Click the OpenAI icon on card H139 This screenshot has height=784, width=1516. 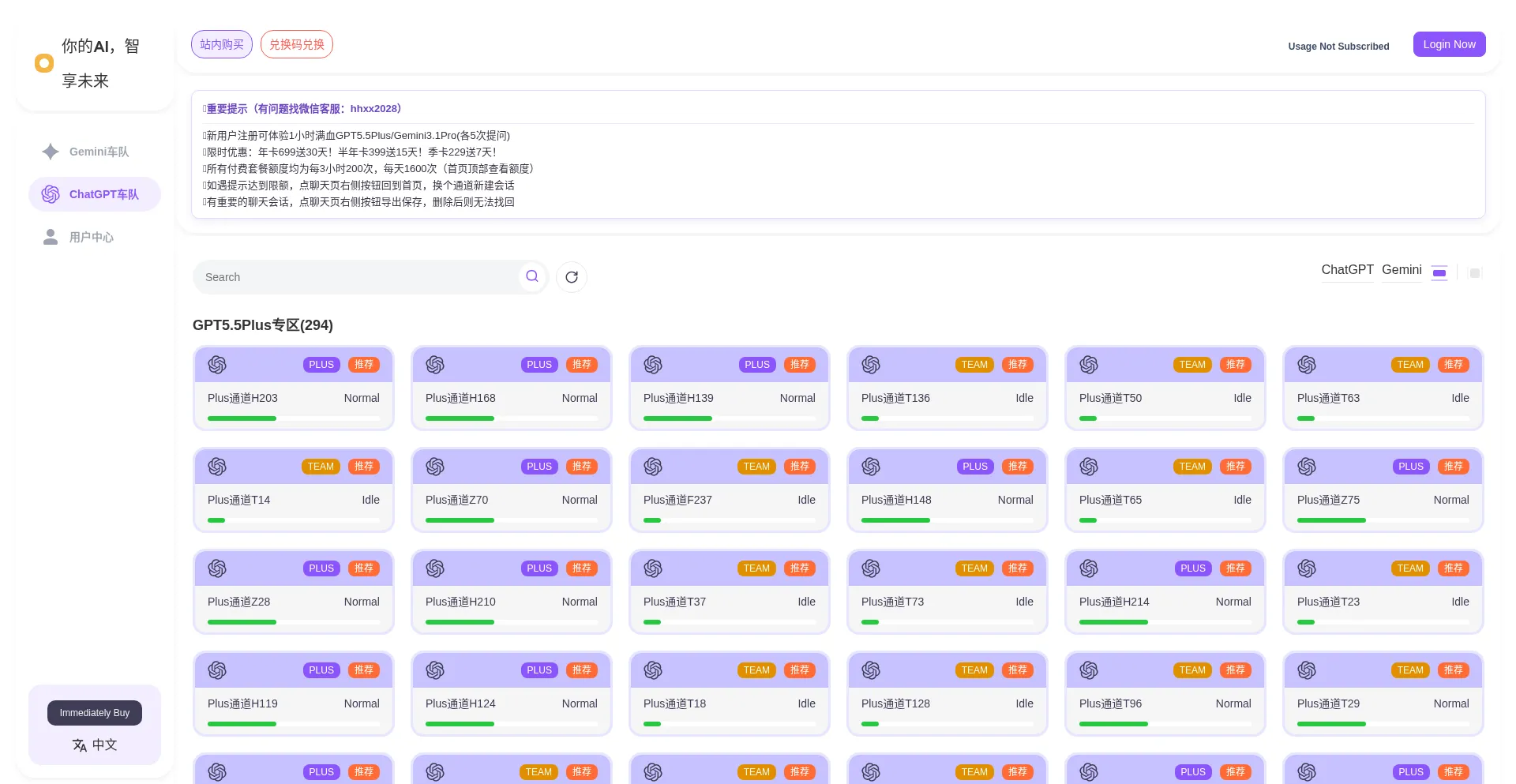653,365
